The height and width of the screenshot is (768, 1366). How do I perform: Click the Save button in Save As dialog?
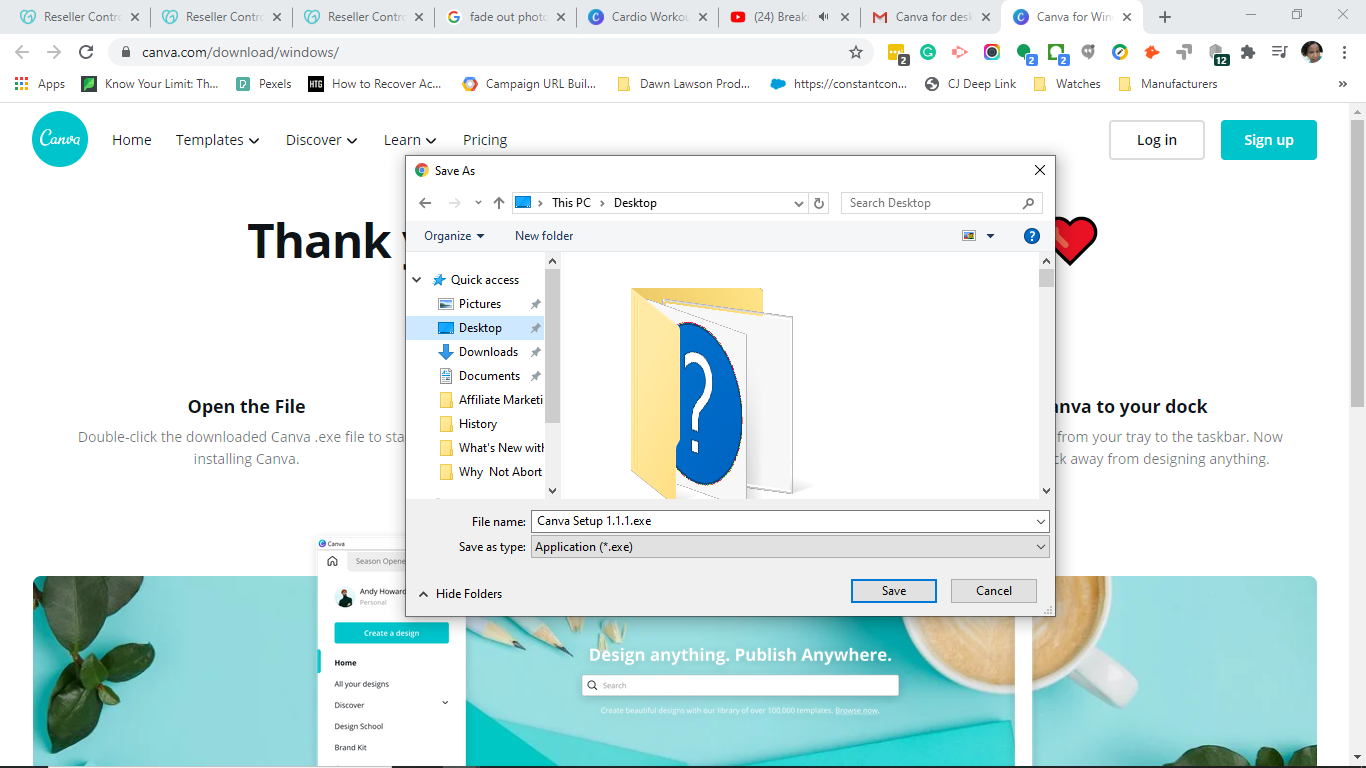893,591
